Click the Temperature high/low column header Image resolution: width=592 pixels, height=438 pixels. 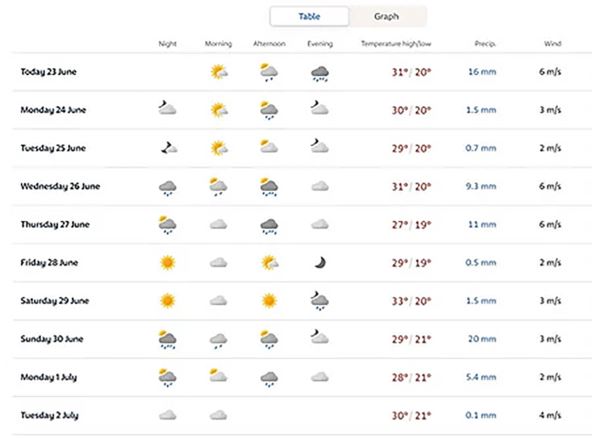(396, 44)
